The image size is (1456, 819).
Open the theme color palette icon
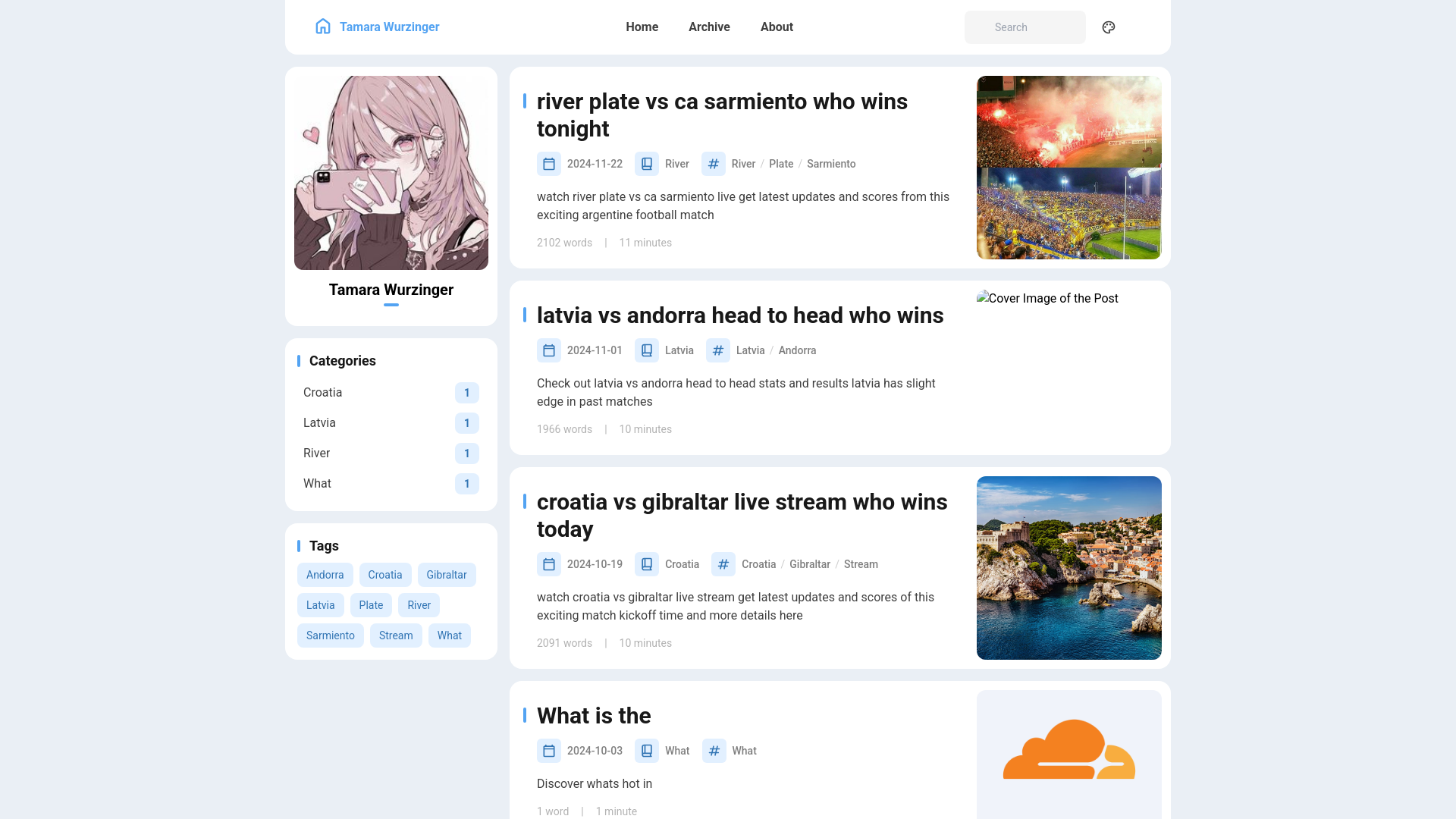pos(1109,27)
